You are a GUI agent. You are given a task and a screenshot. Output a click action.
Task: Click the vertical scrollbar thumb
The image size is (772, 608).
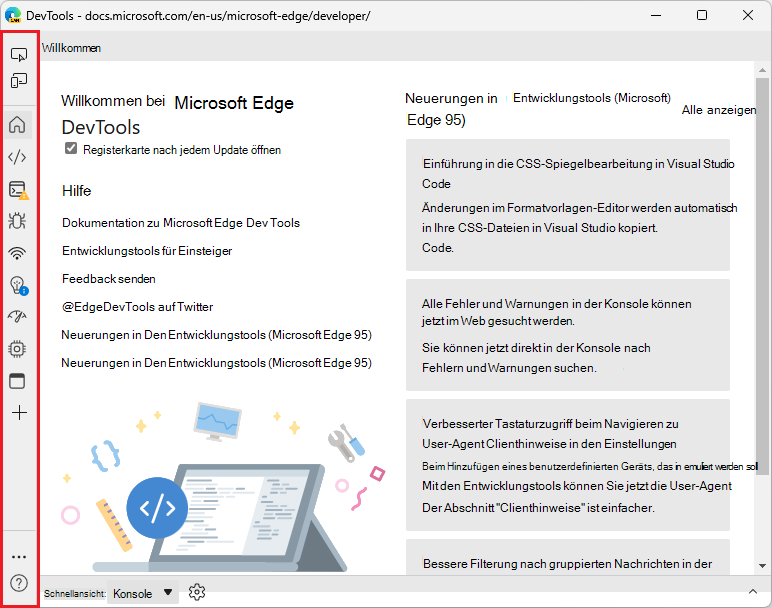762,276
